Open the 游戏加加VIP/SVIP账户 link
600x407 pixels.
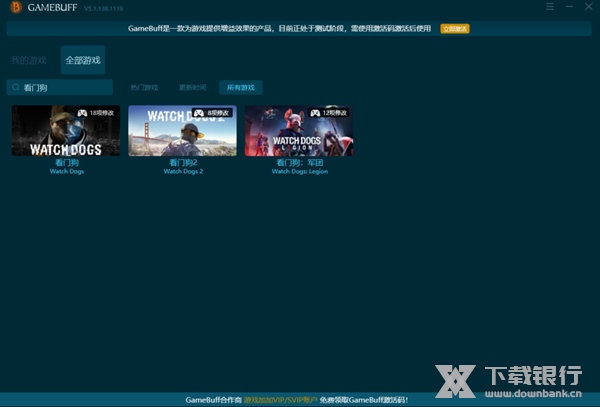click(x=279, y=399)
